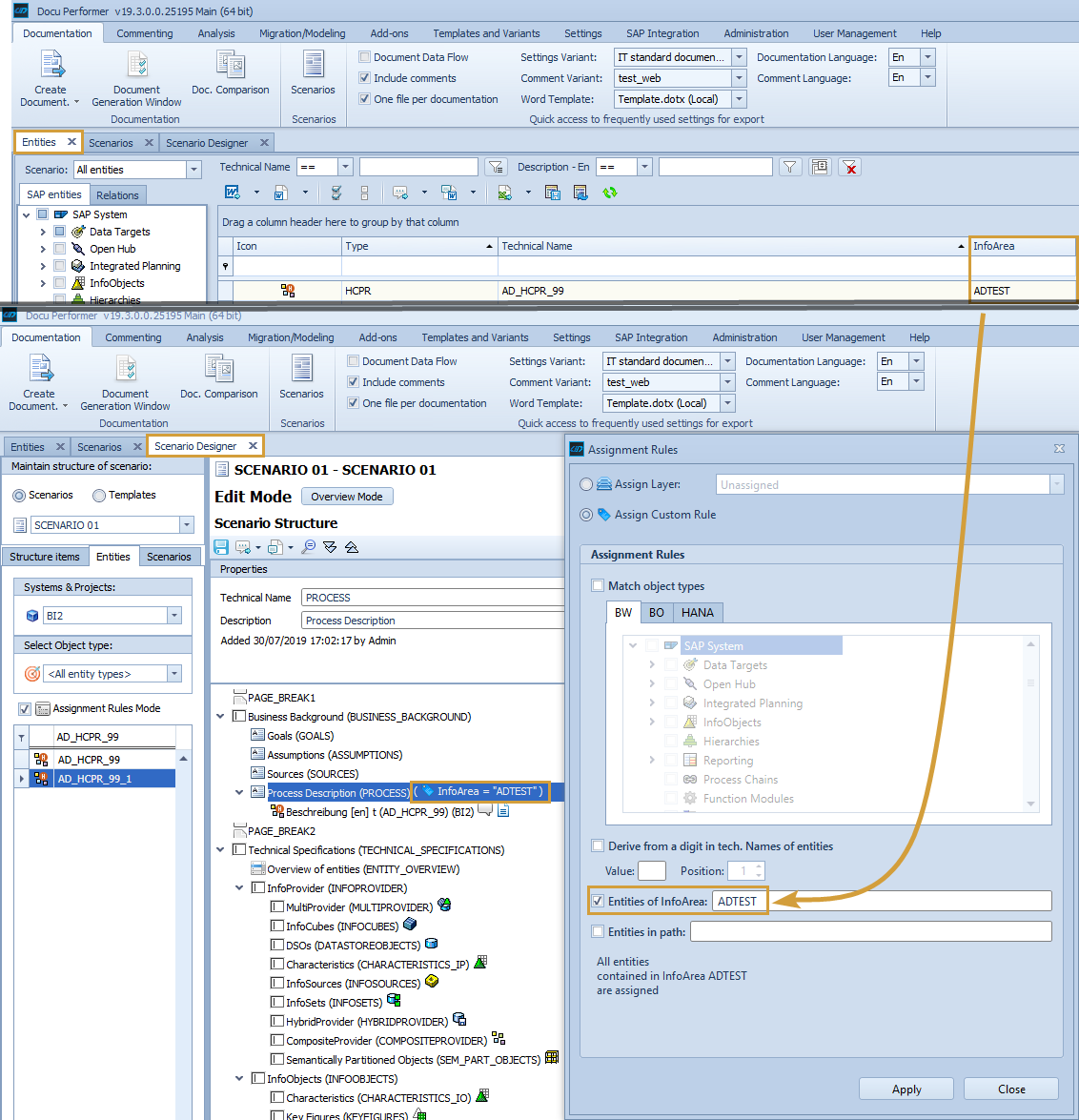
Task: Uncheck the Include comments option
Action: (x=365, y=77)
